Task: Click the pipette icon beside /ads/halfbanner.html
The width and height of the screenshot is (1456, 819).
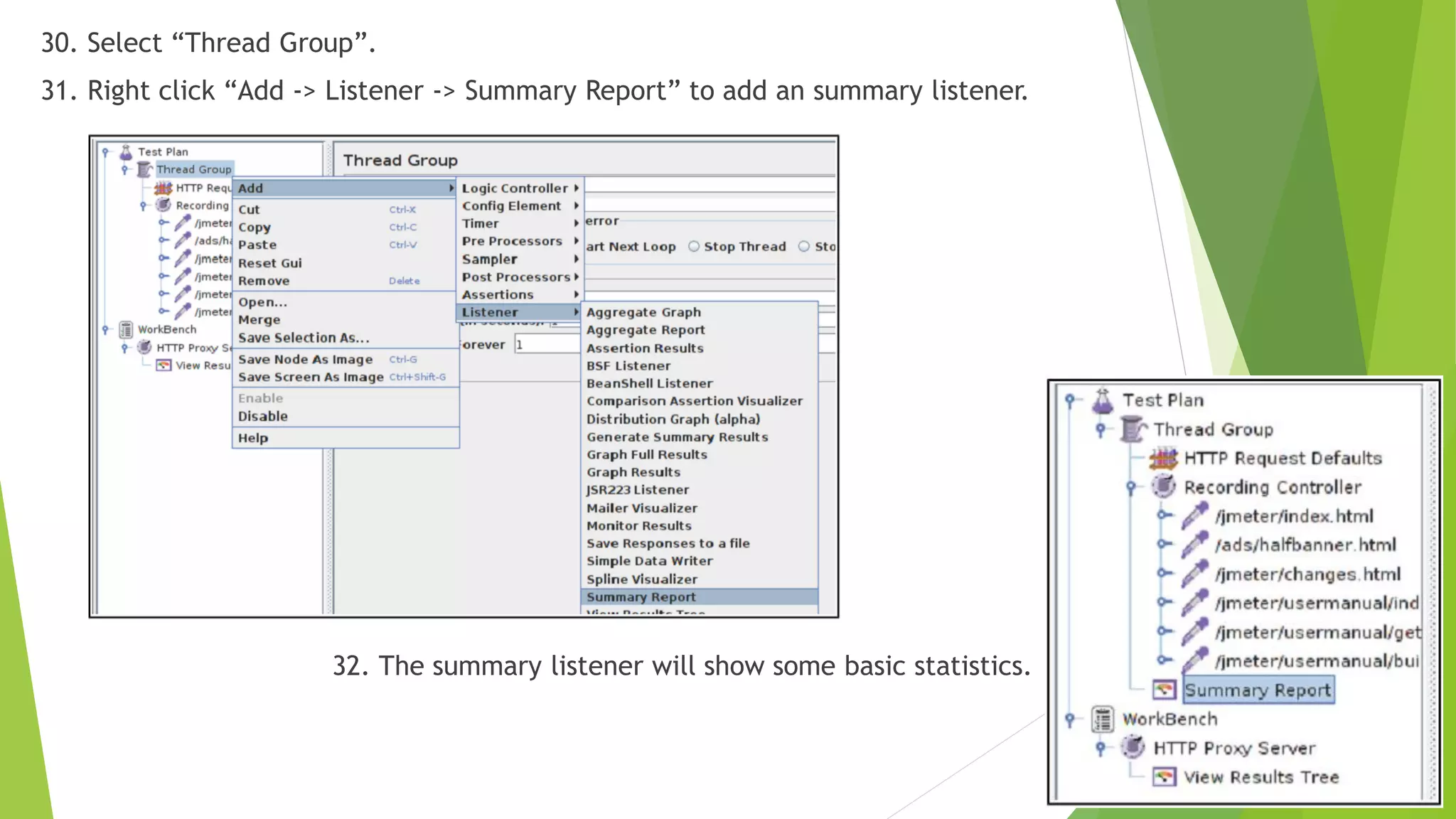Action: point(1195,545)
